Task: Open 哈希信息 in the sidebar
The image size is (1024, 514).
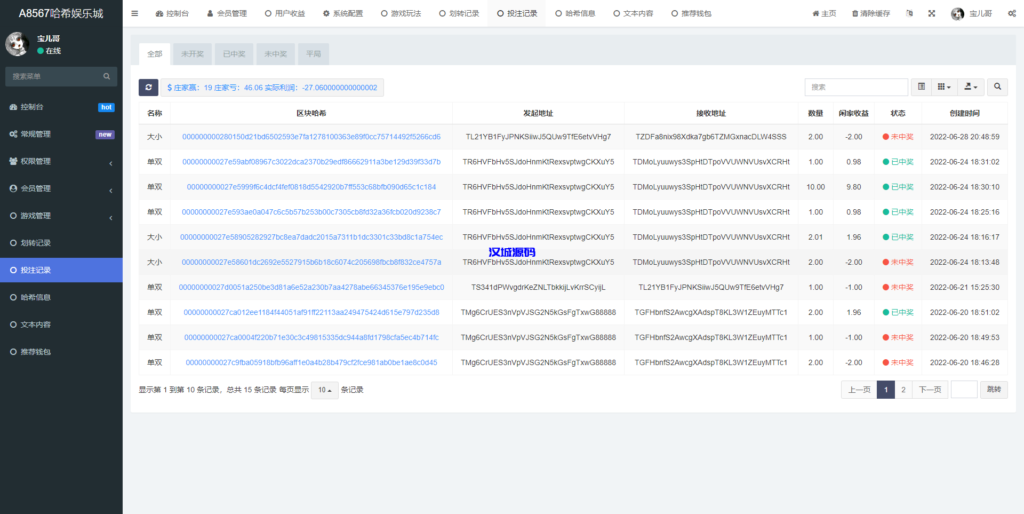Action: pyautogui.click(x=61, y=297)
